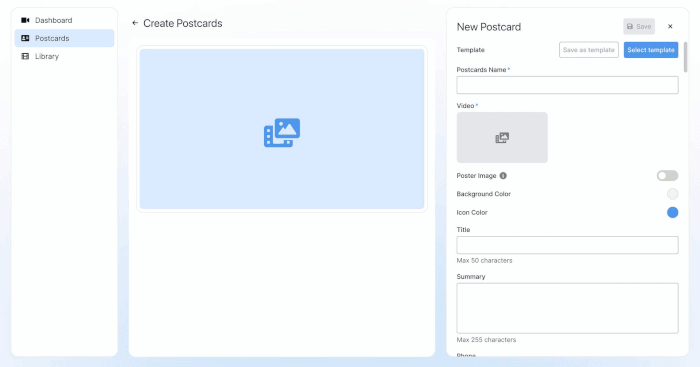Click inside the Summary text area

click(x=567, y=308)
